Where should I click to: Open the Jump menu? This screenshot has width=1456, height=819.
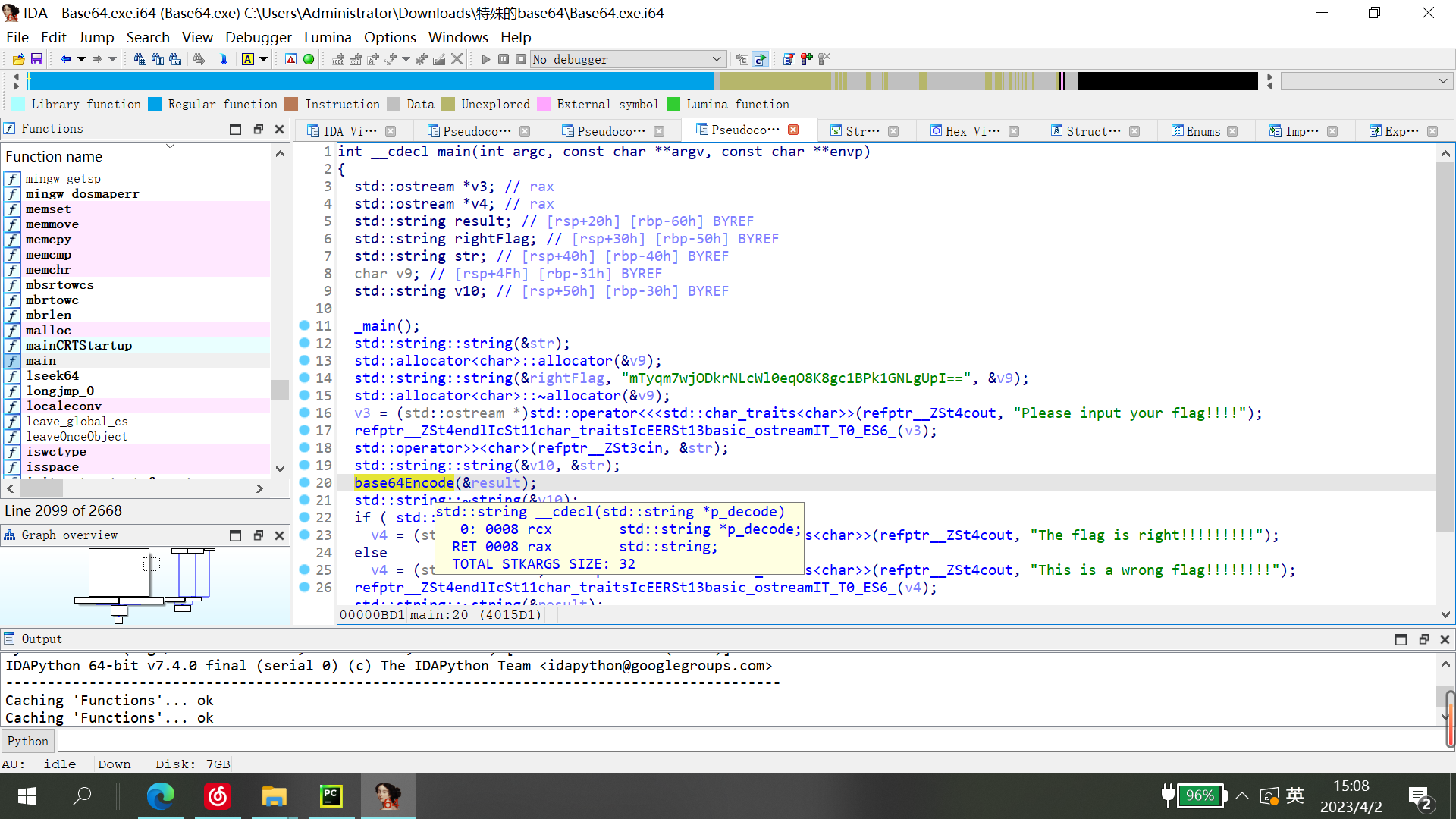96,37
